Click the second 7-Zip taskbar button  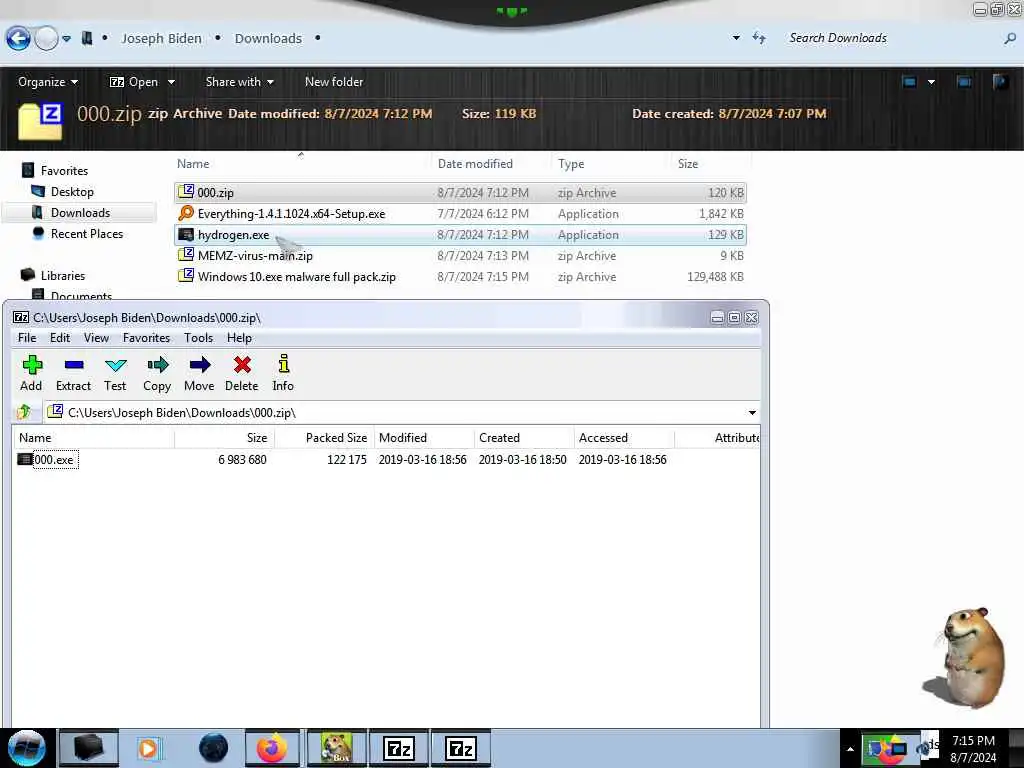(461, 748)
